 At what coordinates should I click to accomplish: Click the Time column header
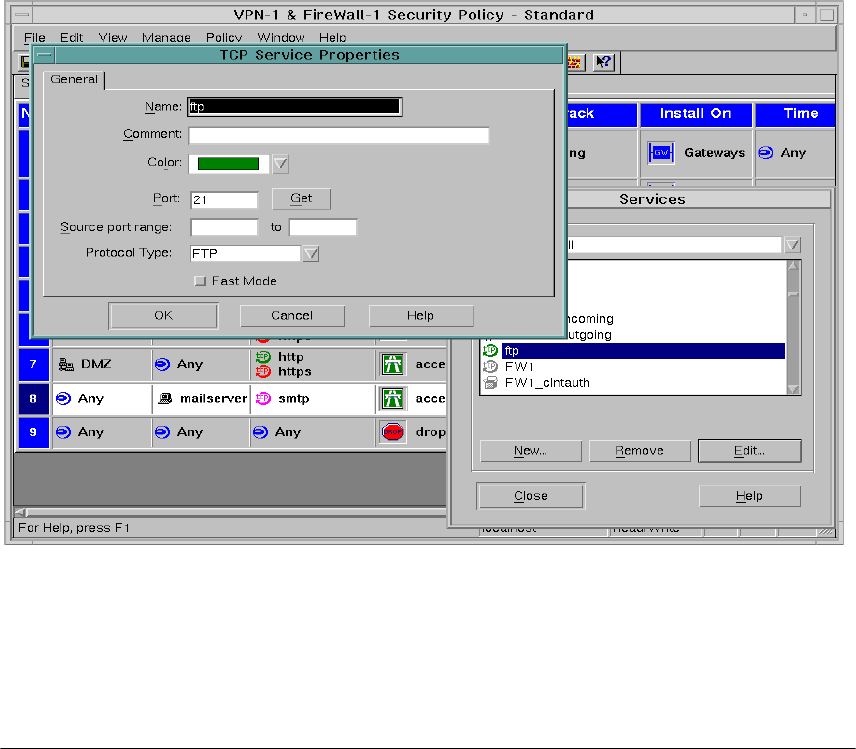pyautogui.click(x=795, y=114)
